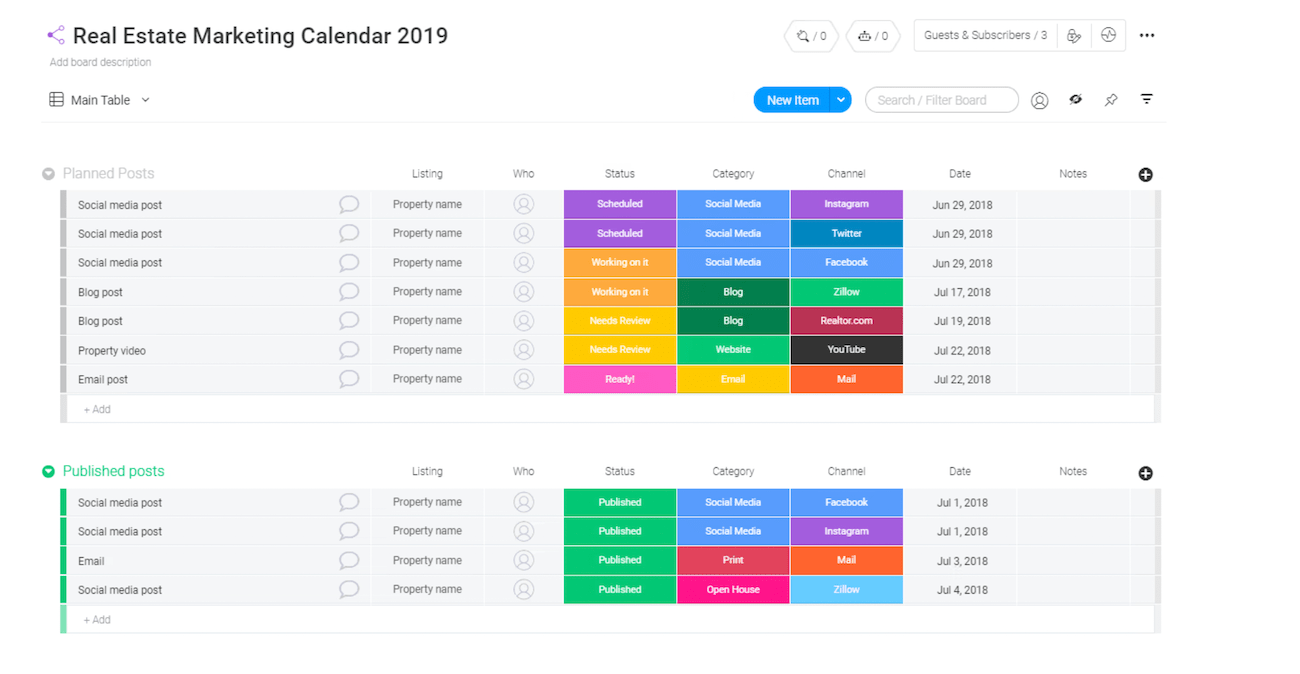Open the three-dot board menu

click(1147, 35)
